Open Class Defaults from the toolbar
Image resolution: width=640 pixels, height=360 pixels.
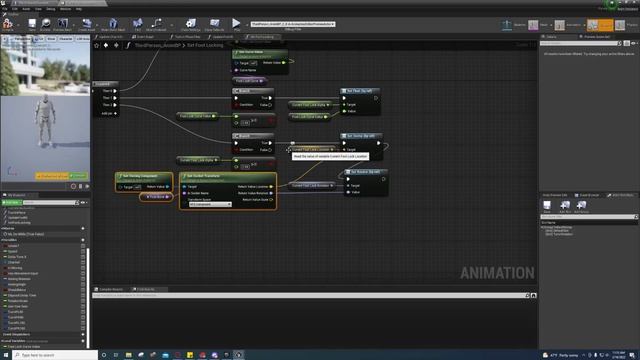pos(214,24)
